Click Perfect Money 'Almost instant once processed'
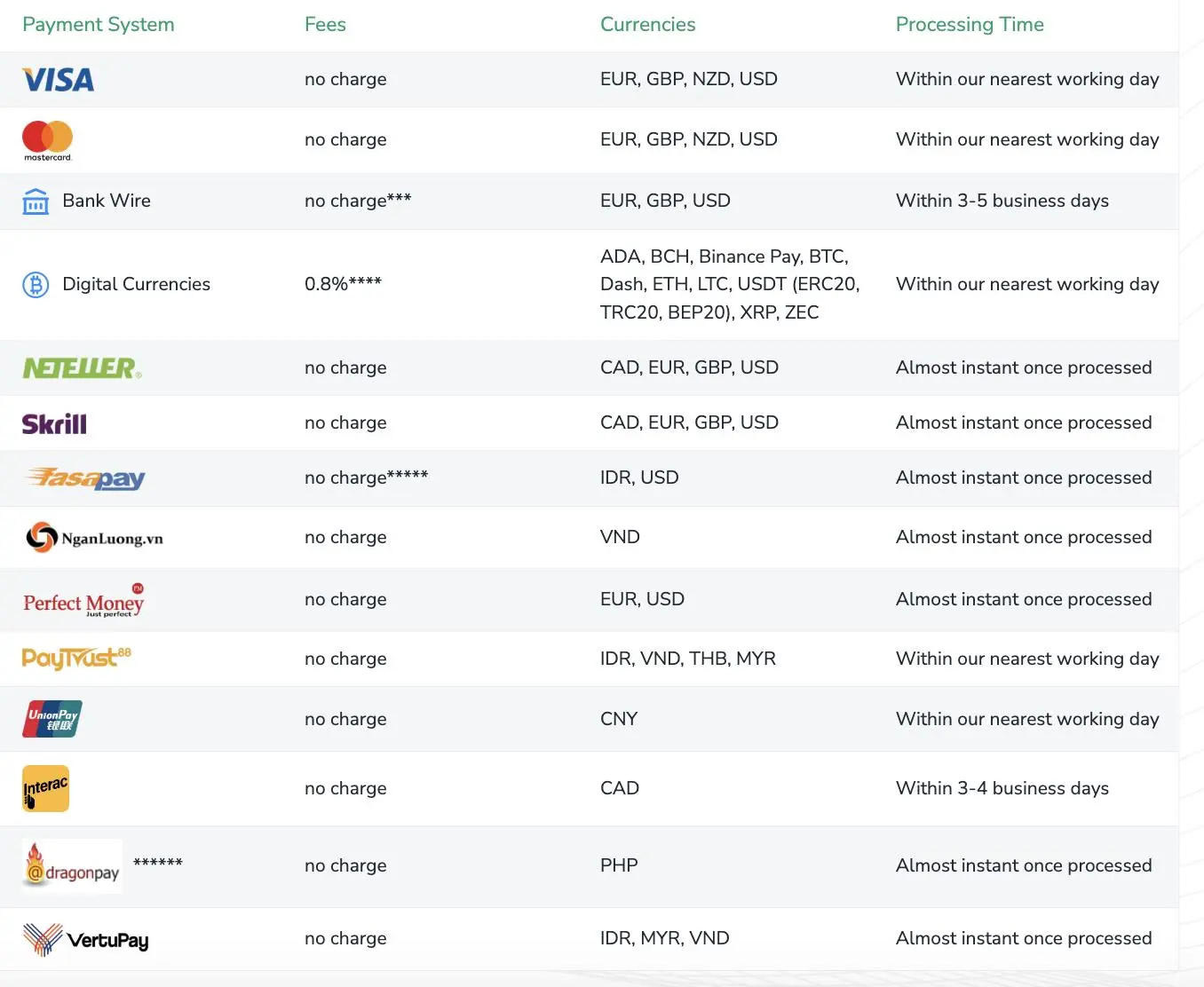This screenshot has width=1204, height=987. (x=1024, y=599)
